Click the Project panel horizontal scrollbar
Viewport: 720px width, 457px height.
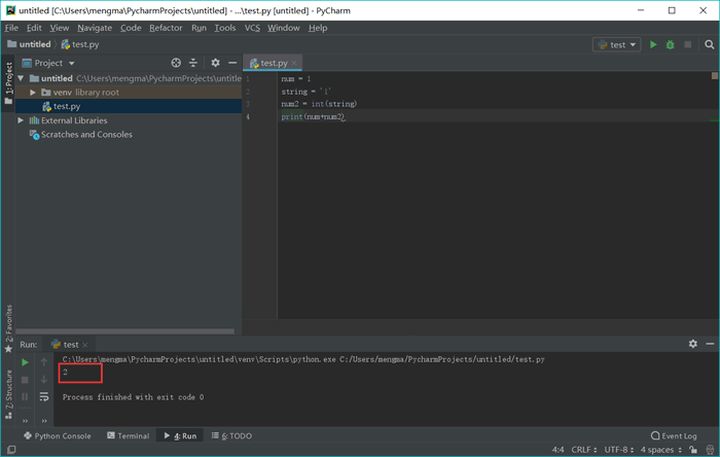point(125,331)
